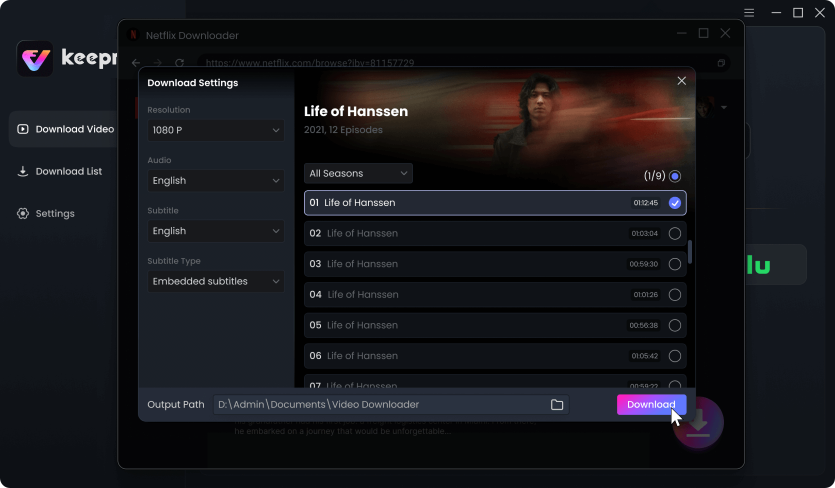835x488 pixels.
Task: Click the Settings gear icon
Action: tap(22, 214)
